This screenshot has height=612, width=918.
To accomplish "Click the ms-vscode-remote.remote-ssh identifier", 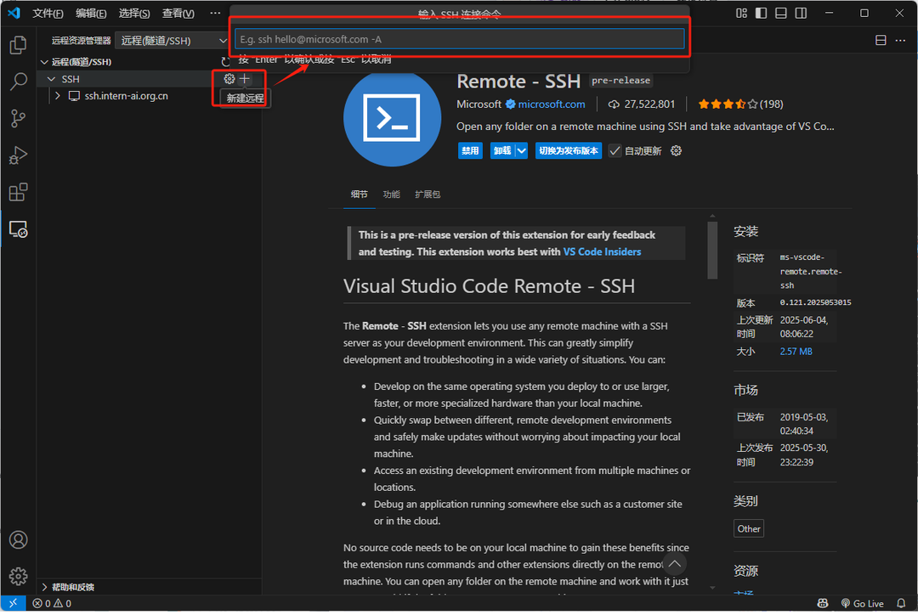I will click(810, 271).
